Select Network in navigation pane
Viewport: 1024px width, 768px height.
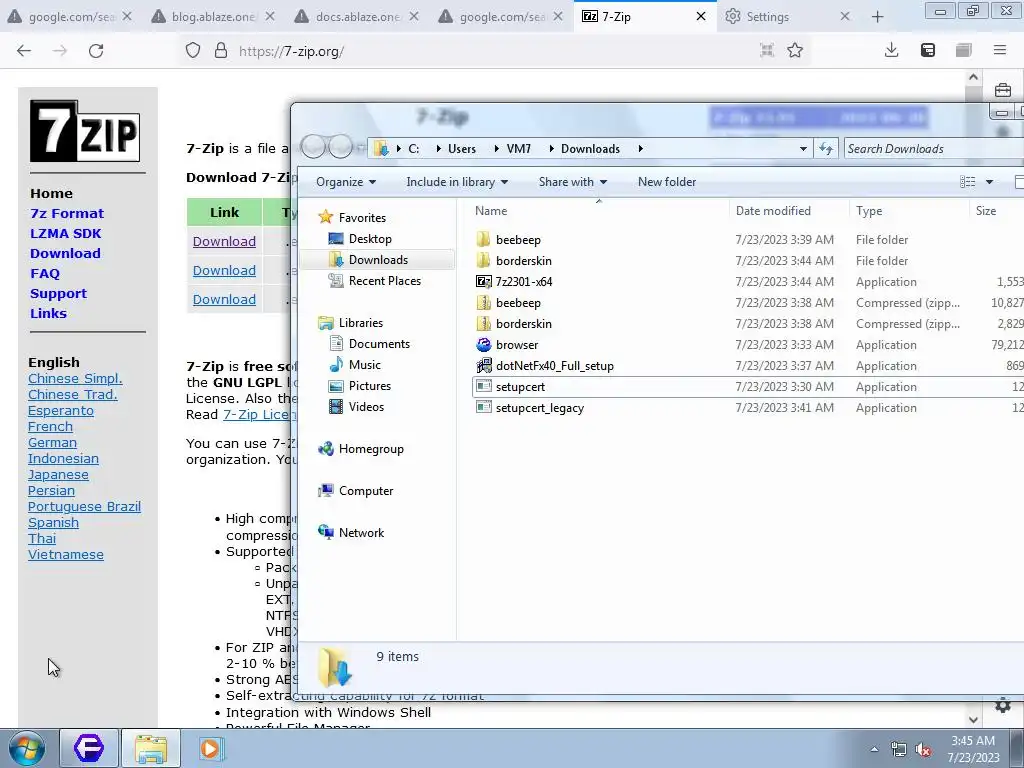361,533
